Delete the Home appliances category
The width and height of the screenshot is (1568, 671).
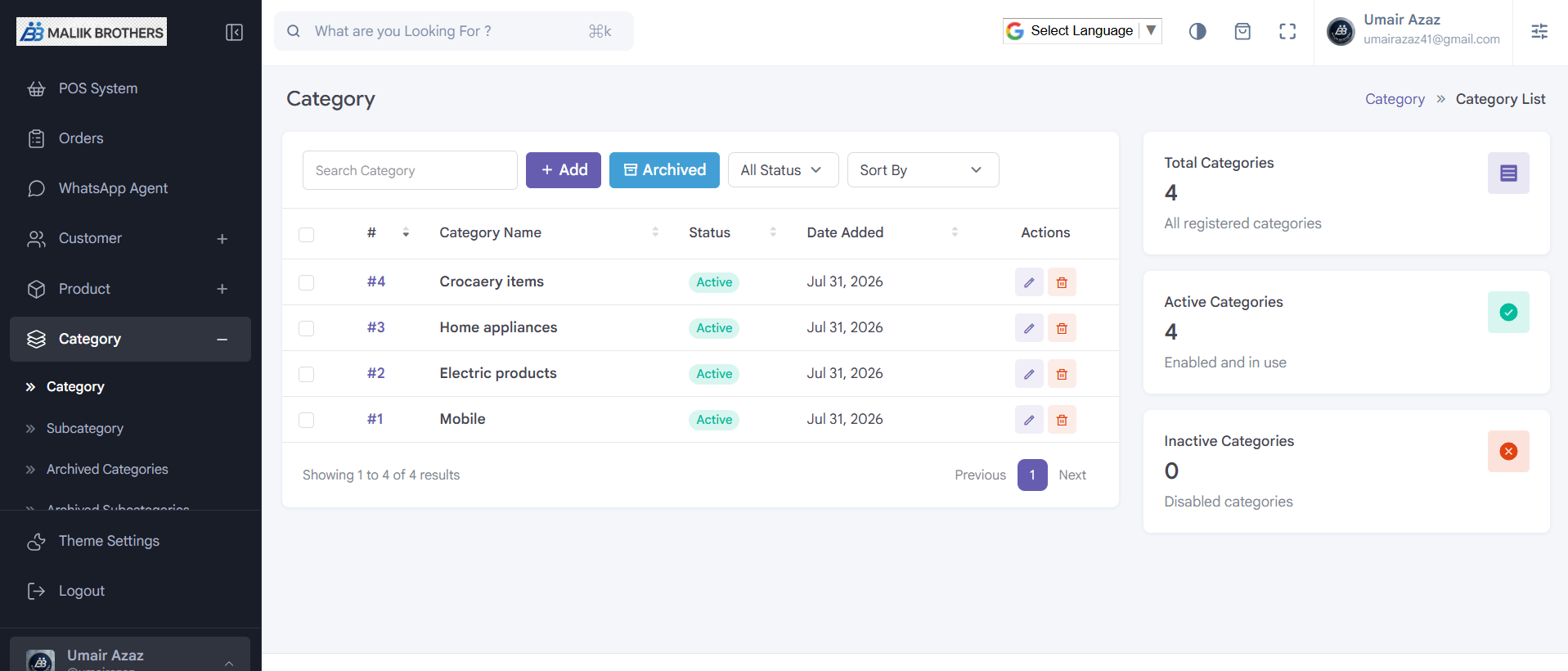pyautogui.click(x=1062, y=328)
